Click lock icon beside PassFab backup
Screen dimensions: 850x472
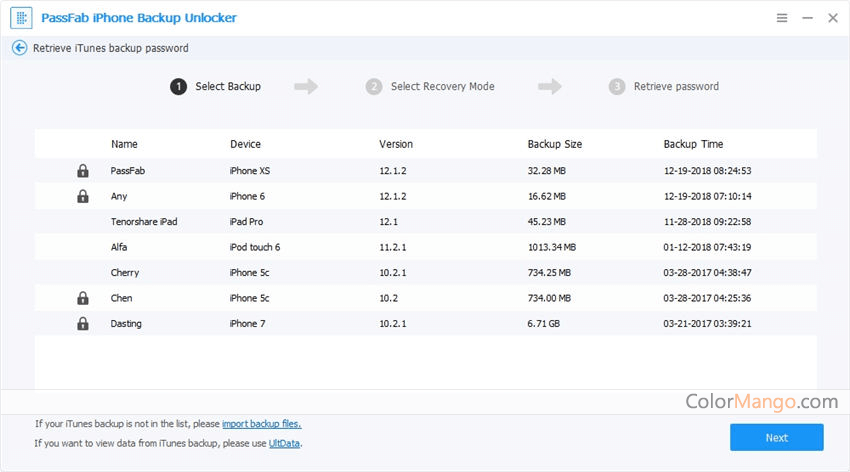tap(83, 171)
